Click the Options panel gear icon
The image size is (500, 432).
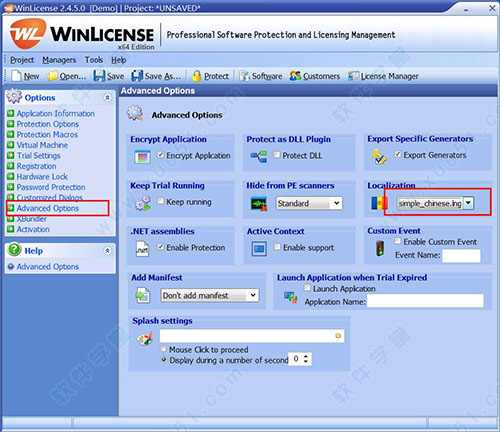coord(14,96)
